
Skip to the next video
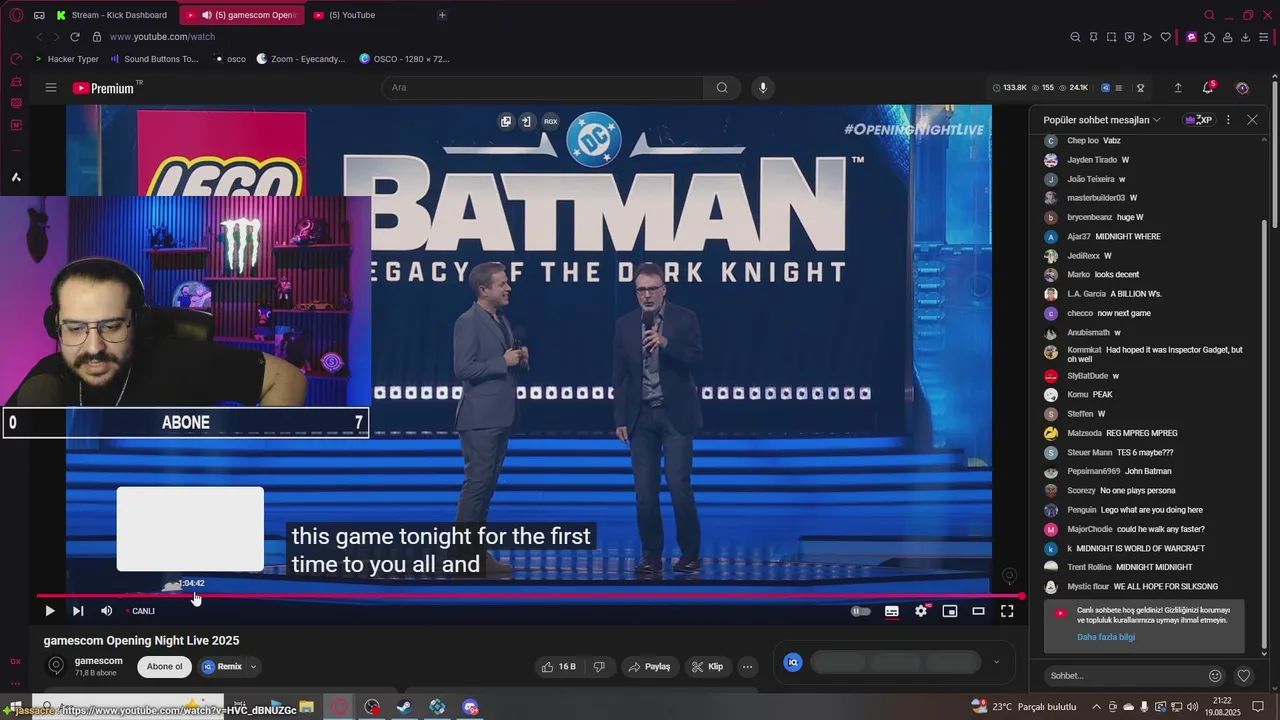tap(78, 611)
